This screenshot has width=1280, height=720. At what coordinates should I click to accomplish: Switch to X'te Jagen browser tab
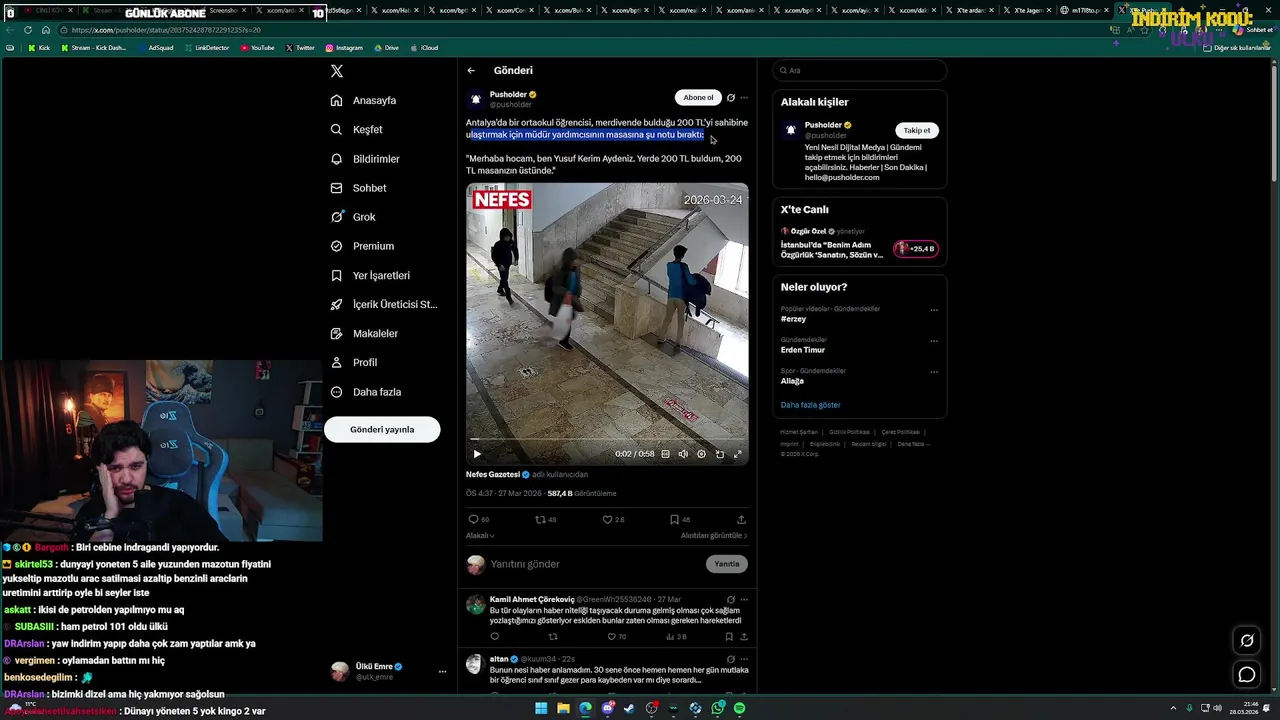(x=1027, y=10)
